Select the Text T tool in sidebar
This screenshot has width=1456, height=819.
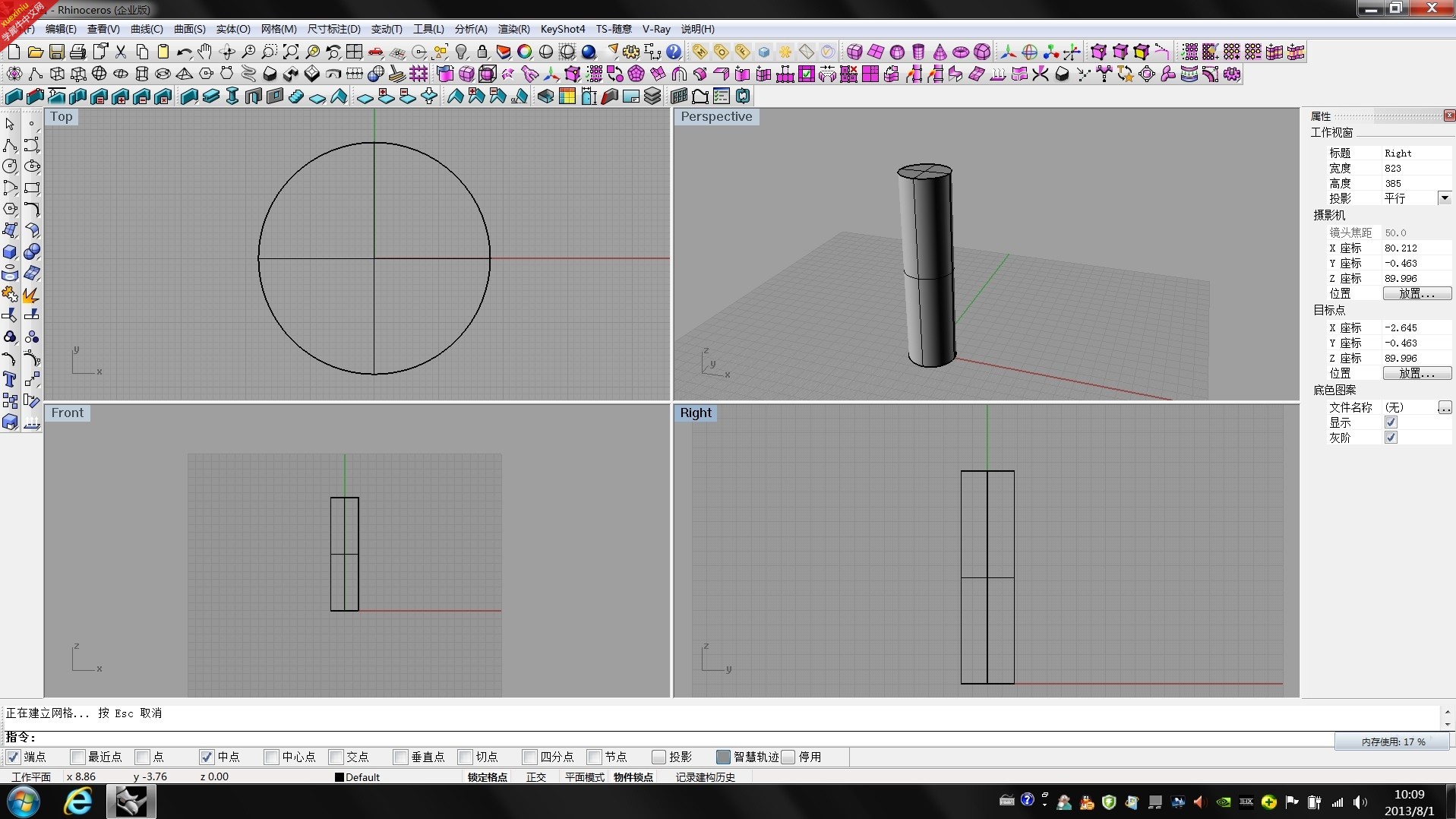point(10,380)
